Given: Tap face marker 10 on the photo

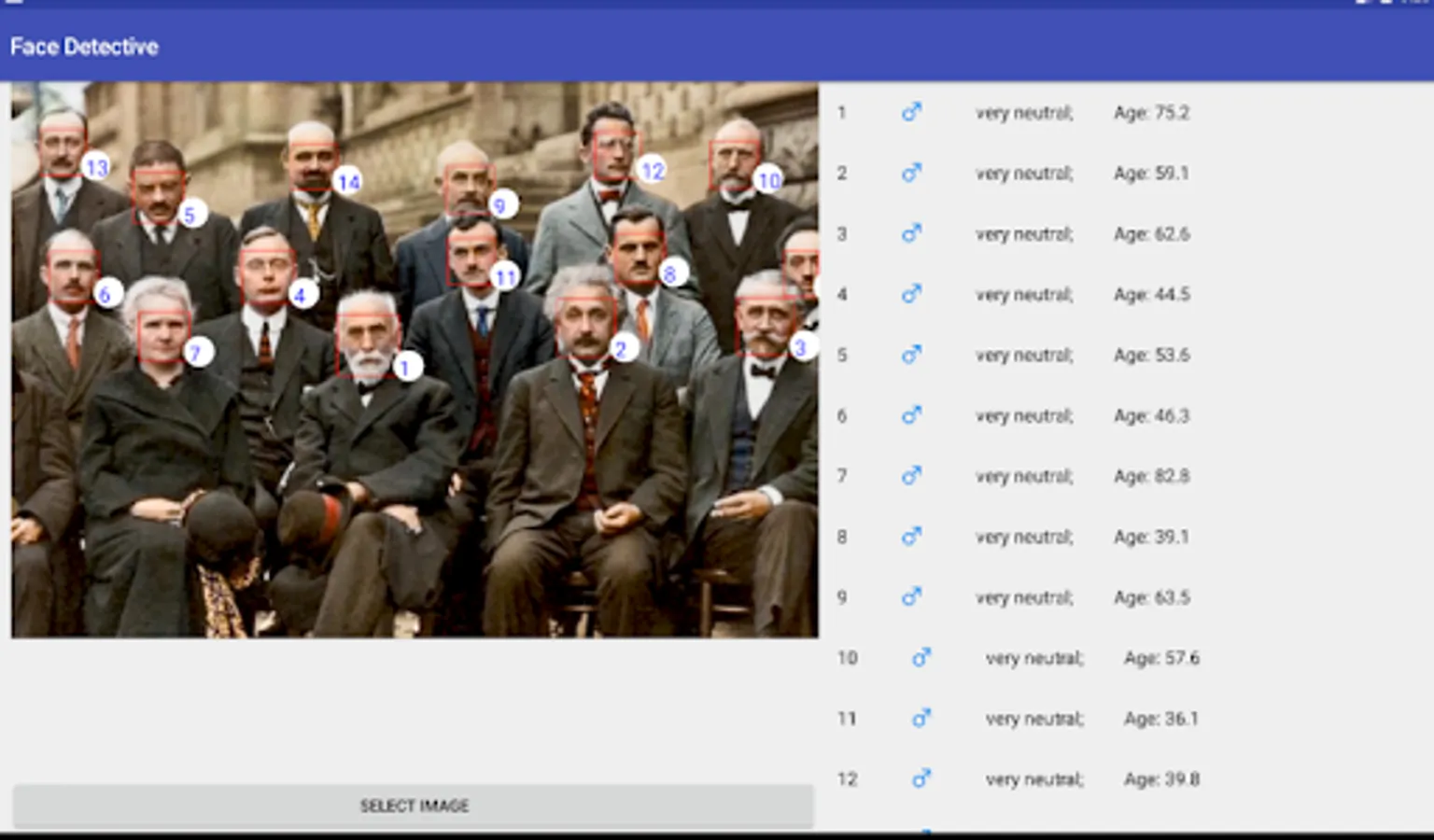Looking at the screenshot, I should point(767,179).
